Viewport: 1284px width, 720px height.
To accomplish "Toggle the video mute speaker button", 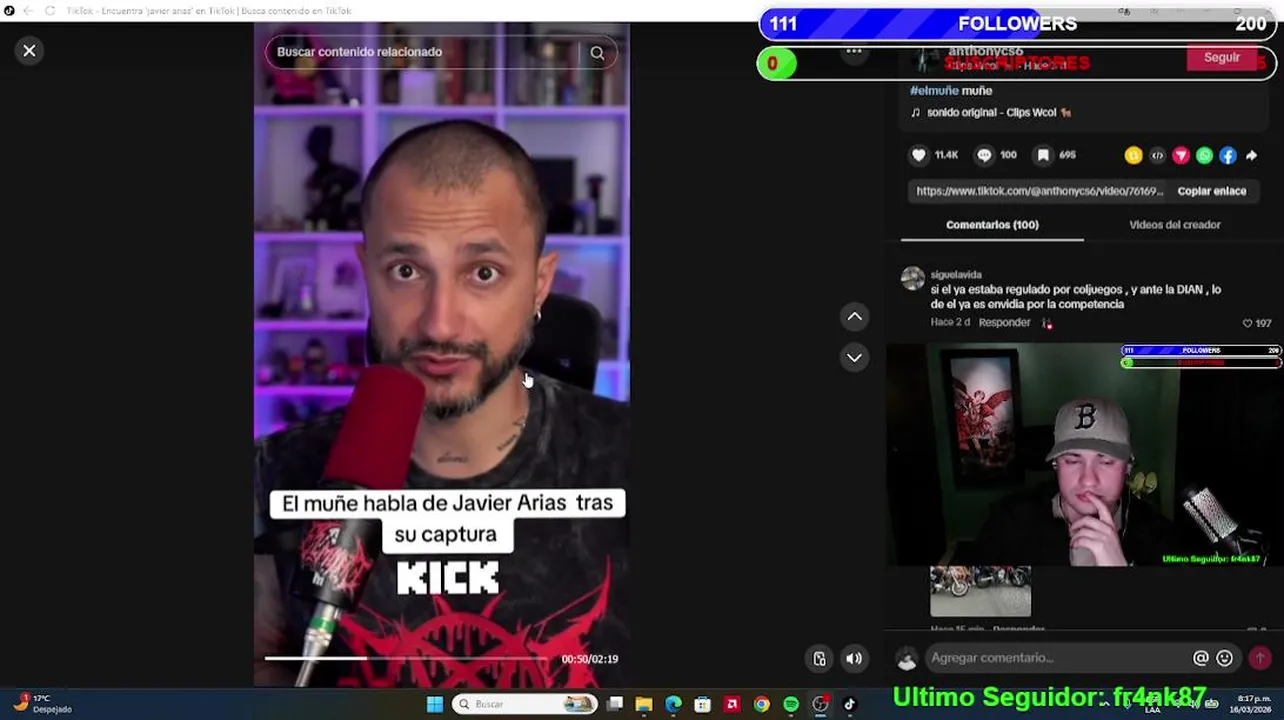I will coord(854,658).
